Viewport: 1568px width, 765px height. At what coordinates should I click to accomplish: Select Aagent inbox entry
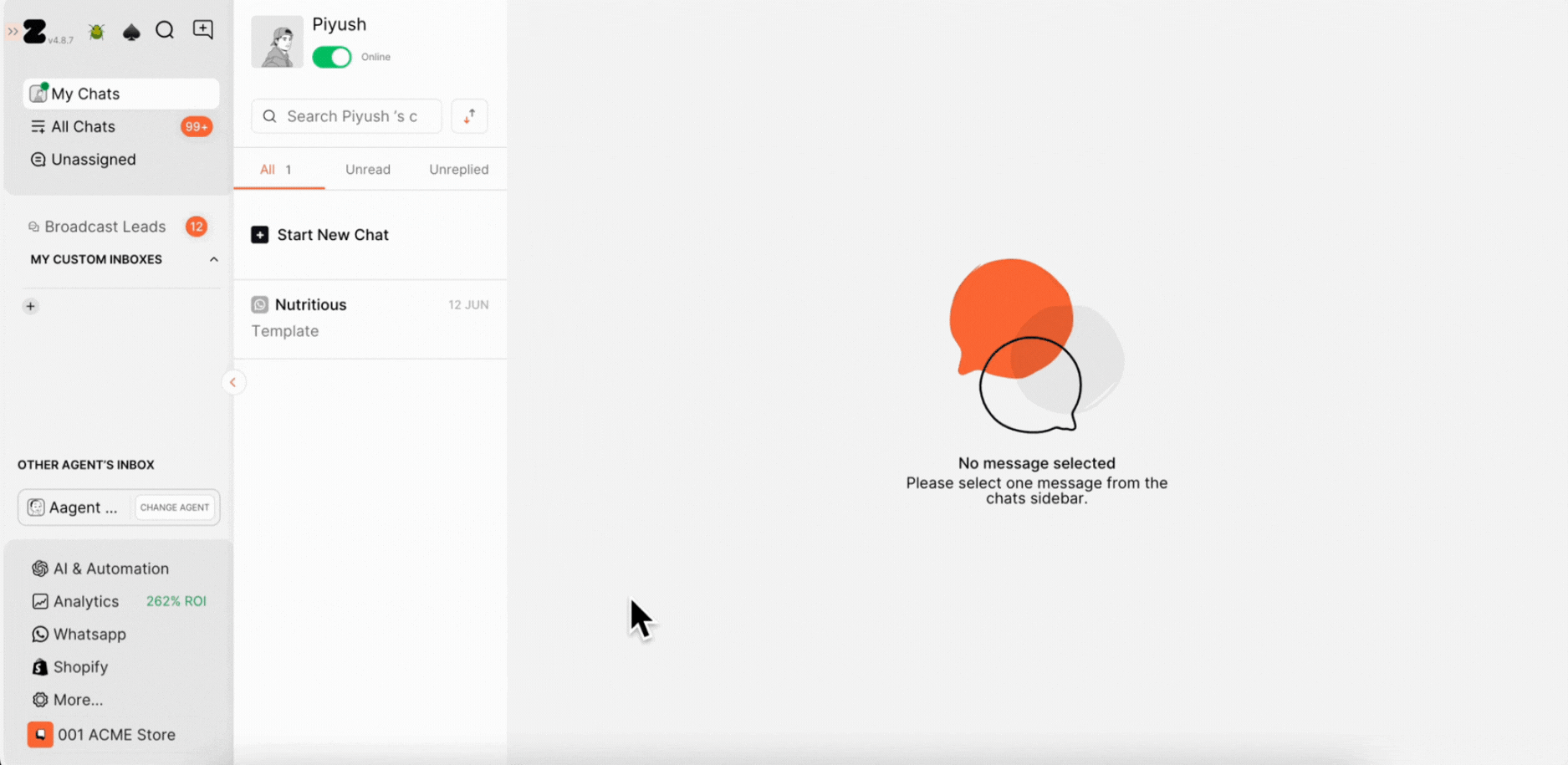(x=74, y=507)
